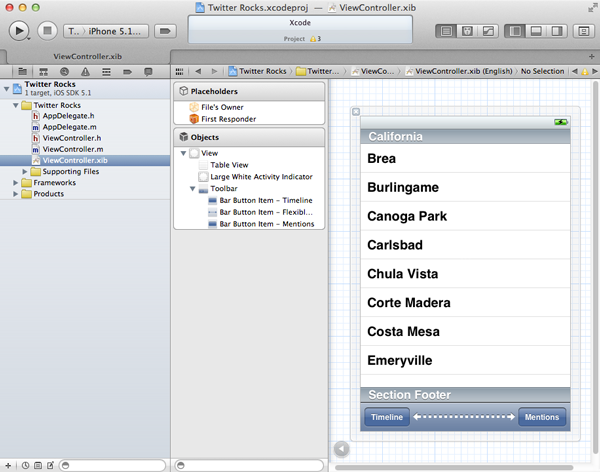Viewport: 600px width, 472px height.
Task: Select the flexible space item on canvas
Action: [x=464, y=416]
